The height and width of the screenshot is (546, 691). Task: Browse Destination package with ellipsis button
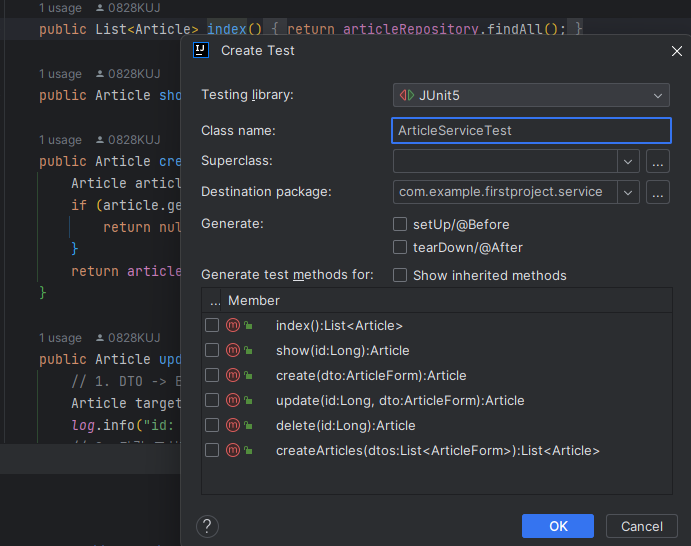coord(658,192)
